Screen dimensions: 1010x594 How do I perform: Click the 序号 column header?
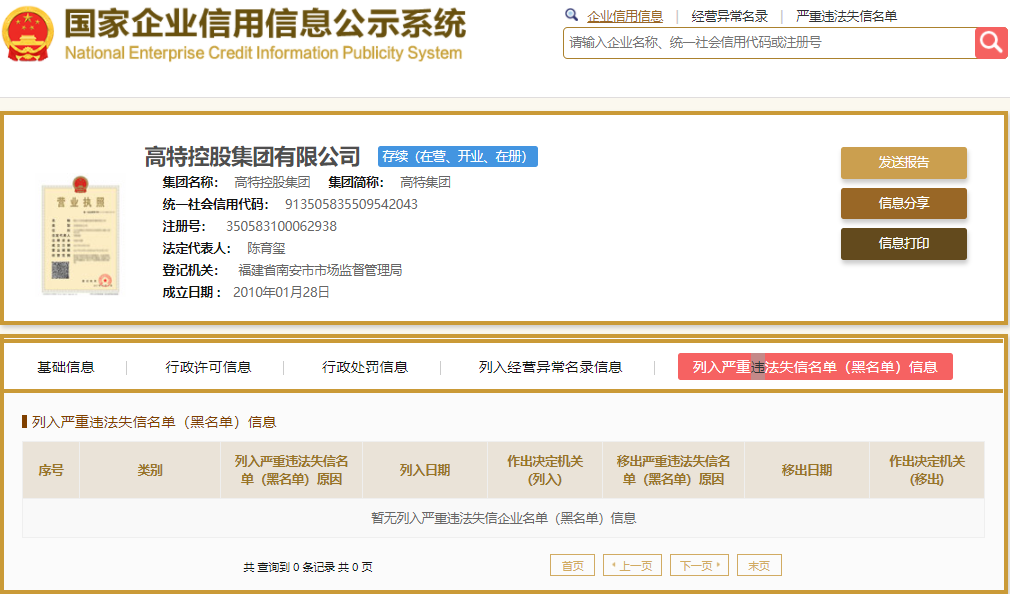[x=51, y=470]
